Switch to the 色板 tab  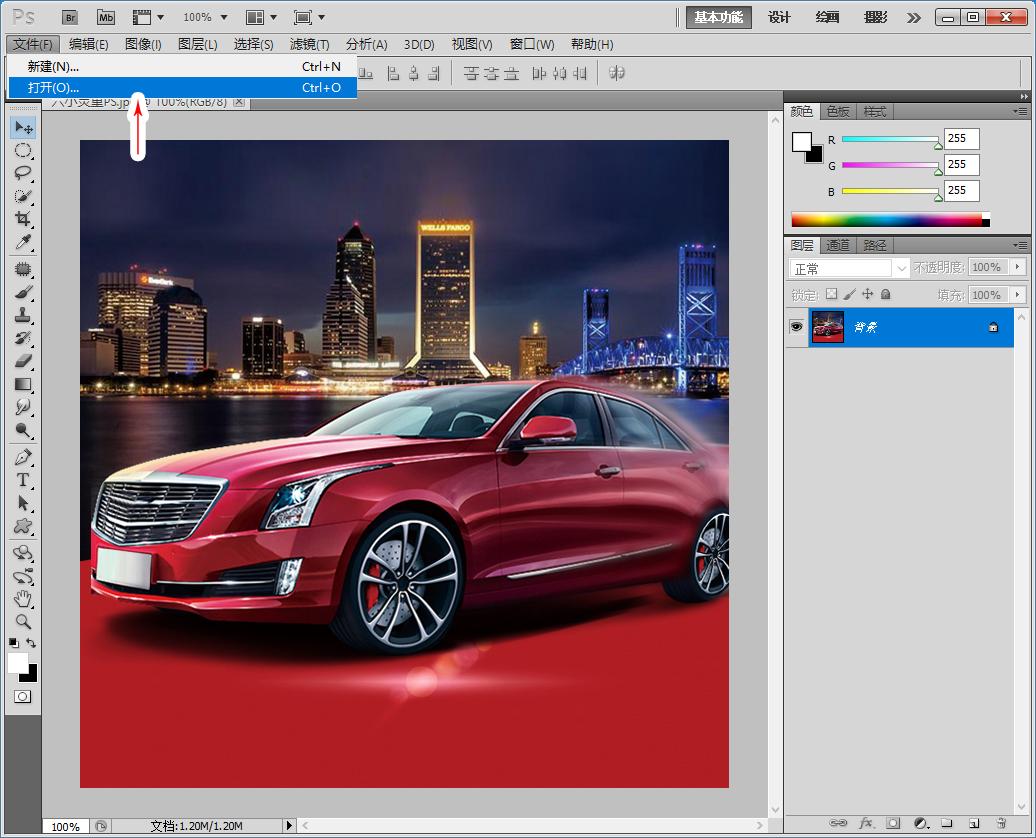[x=838, y=112]
